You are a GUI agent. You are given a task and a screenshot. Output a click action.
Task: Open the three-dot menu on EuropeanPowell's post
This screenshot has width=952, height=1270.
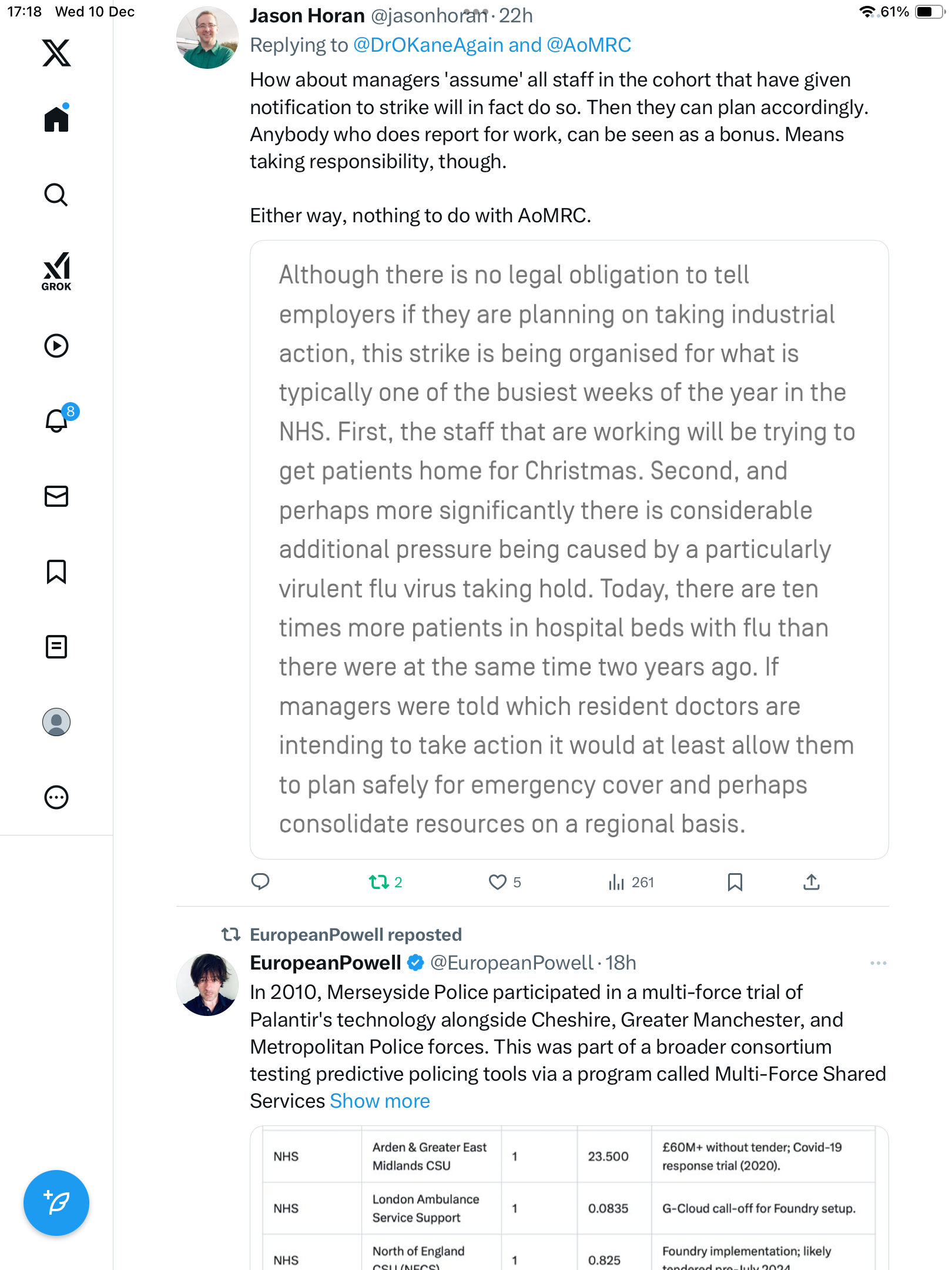878,963
